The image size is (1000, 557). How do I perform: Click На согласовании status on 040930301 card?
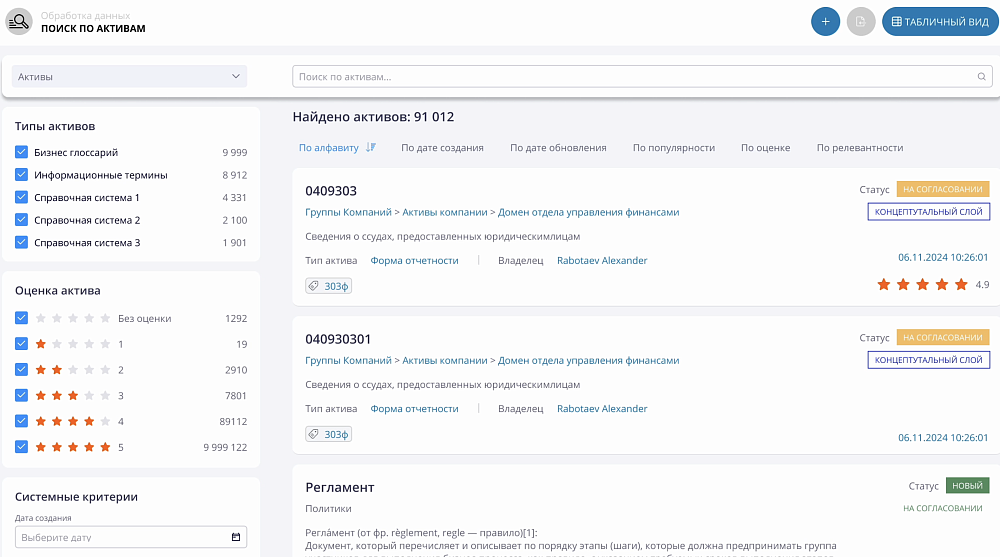pyautogui.click(x=943, y=337)
